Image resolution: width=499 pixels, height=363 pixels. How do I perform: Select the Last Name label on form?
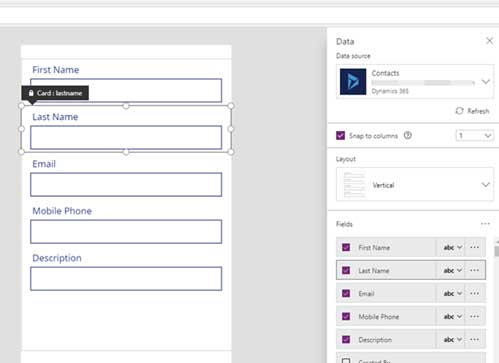click(x=55, y=117)
